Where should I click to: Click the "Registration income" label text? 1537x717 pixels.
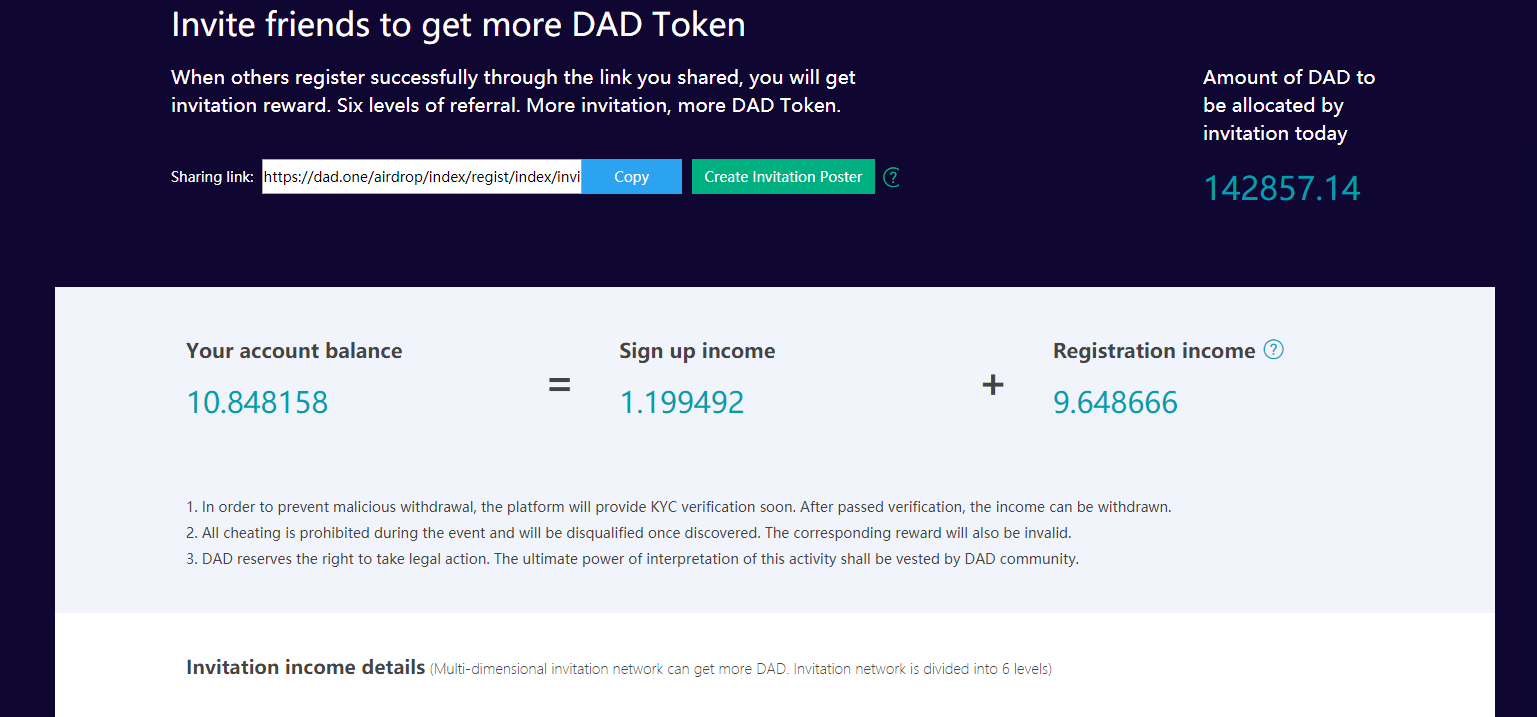point(1153,351)
